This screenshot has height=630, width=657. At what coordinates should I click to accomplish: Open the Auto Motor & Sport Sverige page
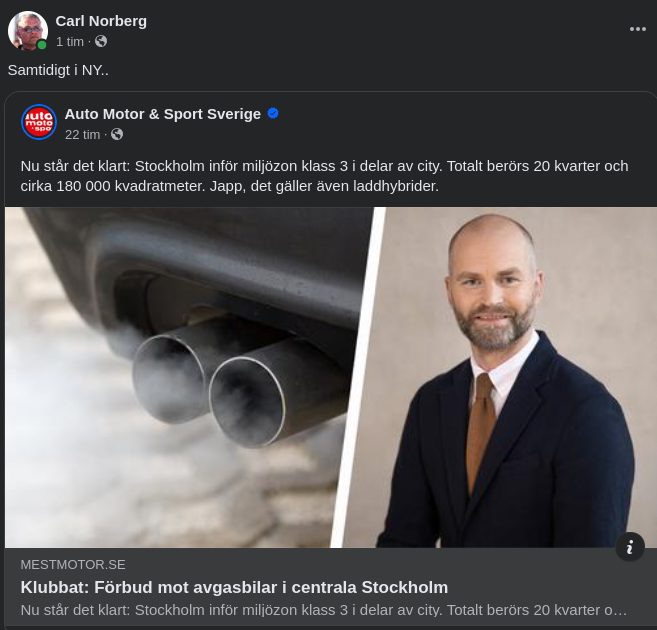tap(162, 113)
